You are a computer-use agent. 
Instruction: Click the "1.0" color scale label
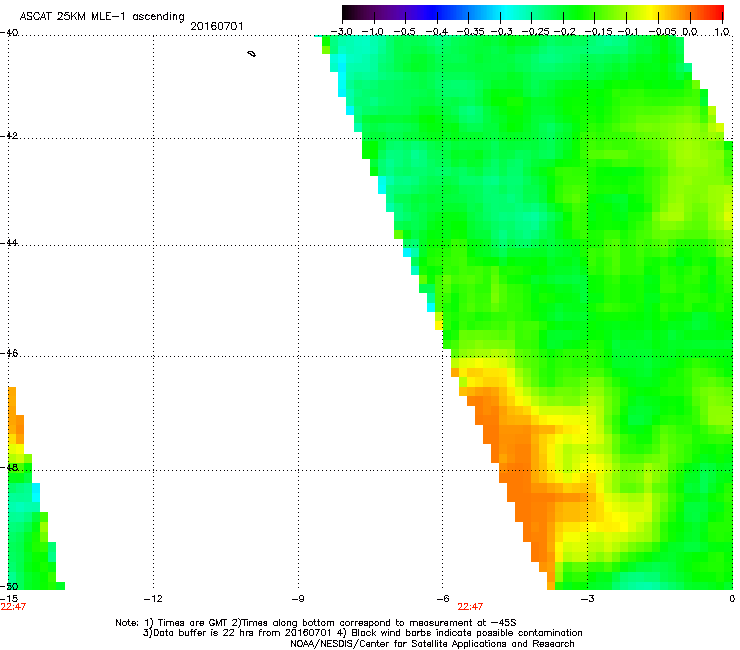coord(722,32)
